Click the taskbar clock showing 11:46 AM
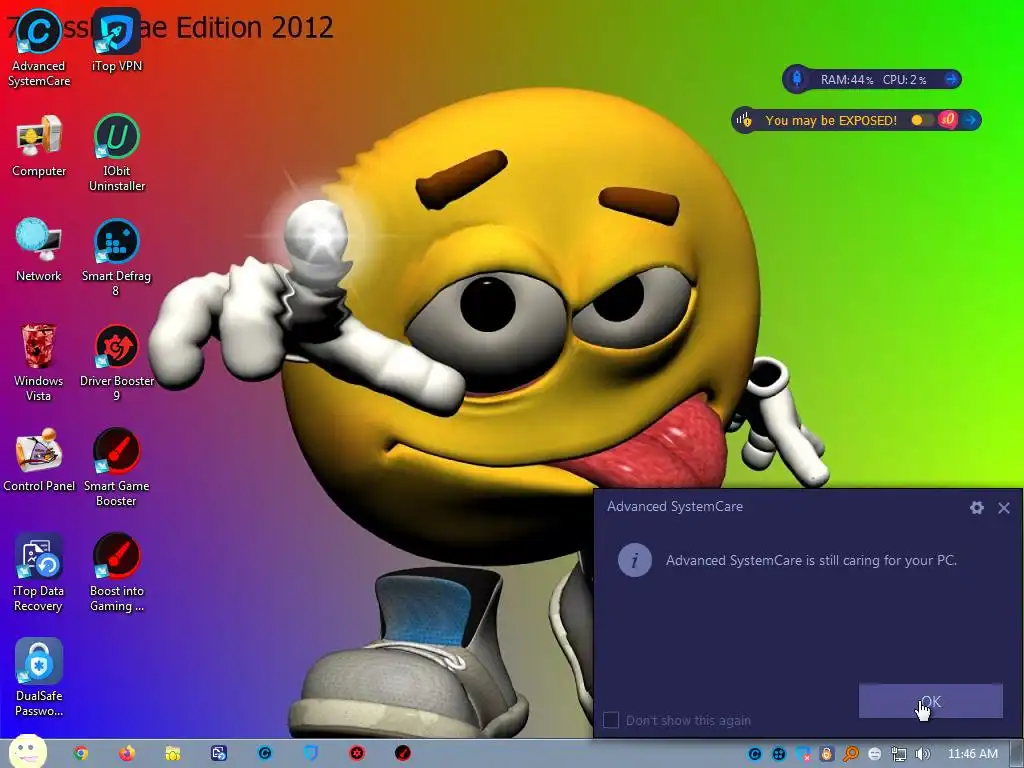1024x768 pixels. pos(972,754)
